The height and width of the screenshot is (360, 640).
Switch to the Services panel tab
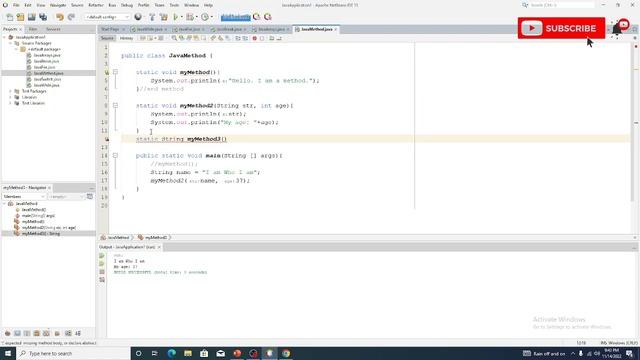[53, 29]
